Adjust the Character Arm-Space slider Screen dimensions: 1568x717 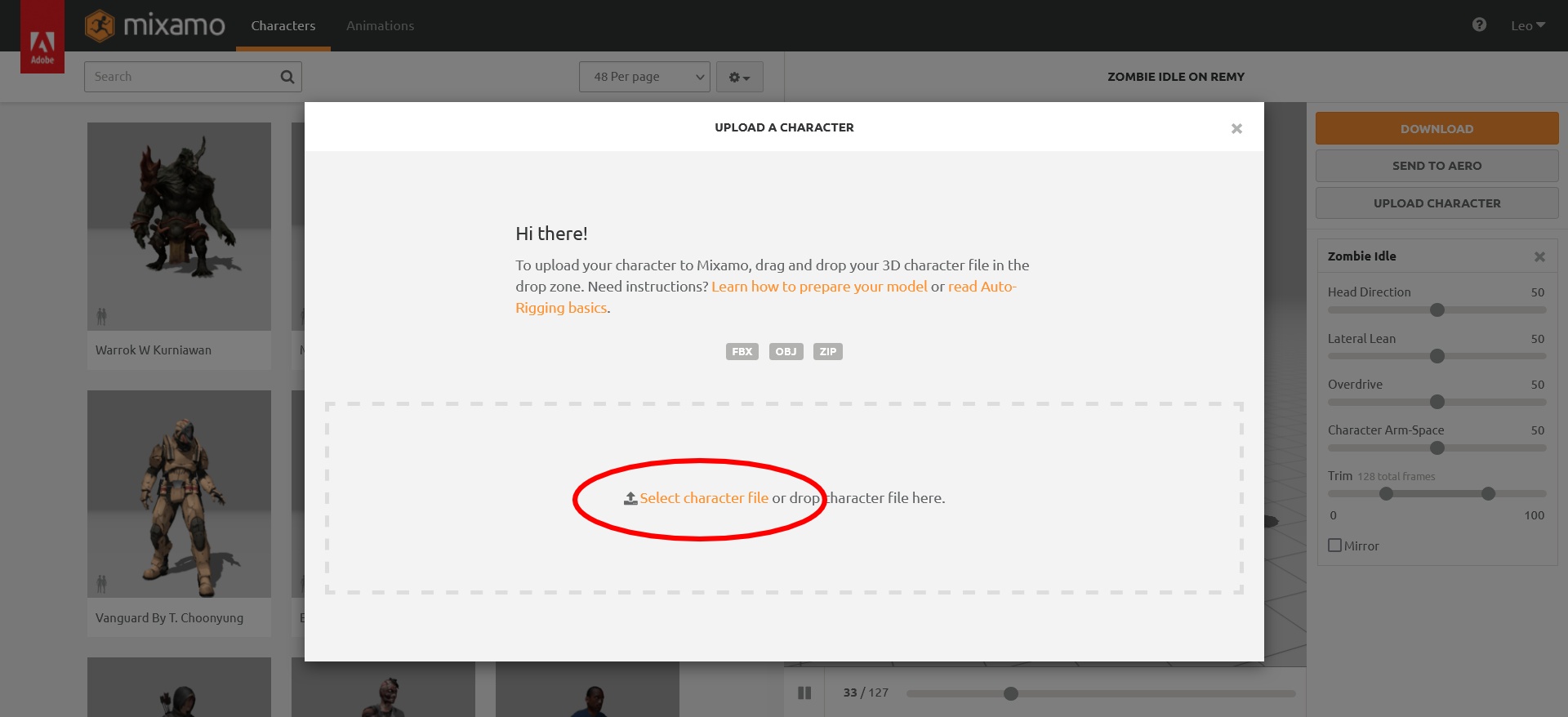1437,448
